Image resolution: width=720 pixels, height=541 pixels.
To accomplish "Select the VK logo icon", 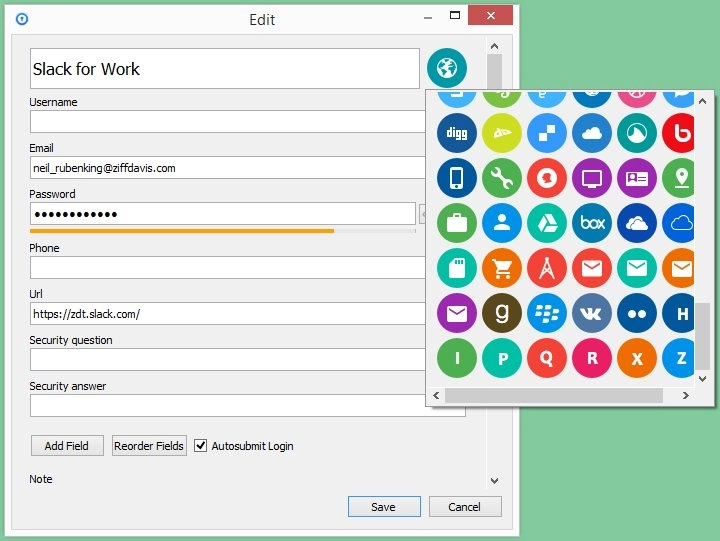I will [x=592, y=313].
